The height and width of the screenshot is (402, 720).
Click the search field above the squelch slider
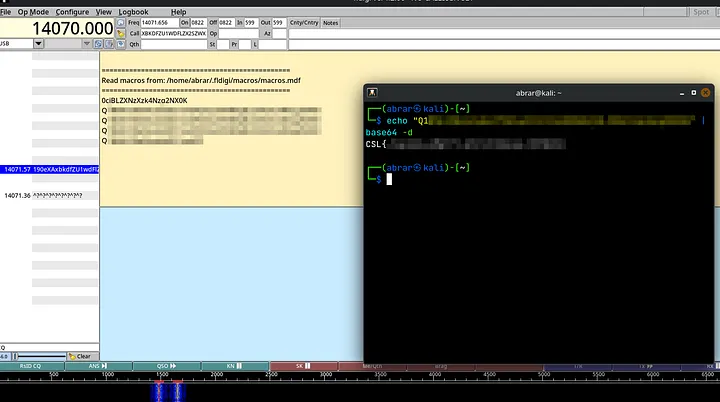click(x=50, y=348)
